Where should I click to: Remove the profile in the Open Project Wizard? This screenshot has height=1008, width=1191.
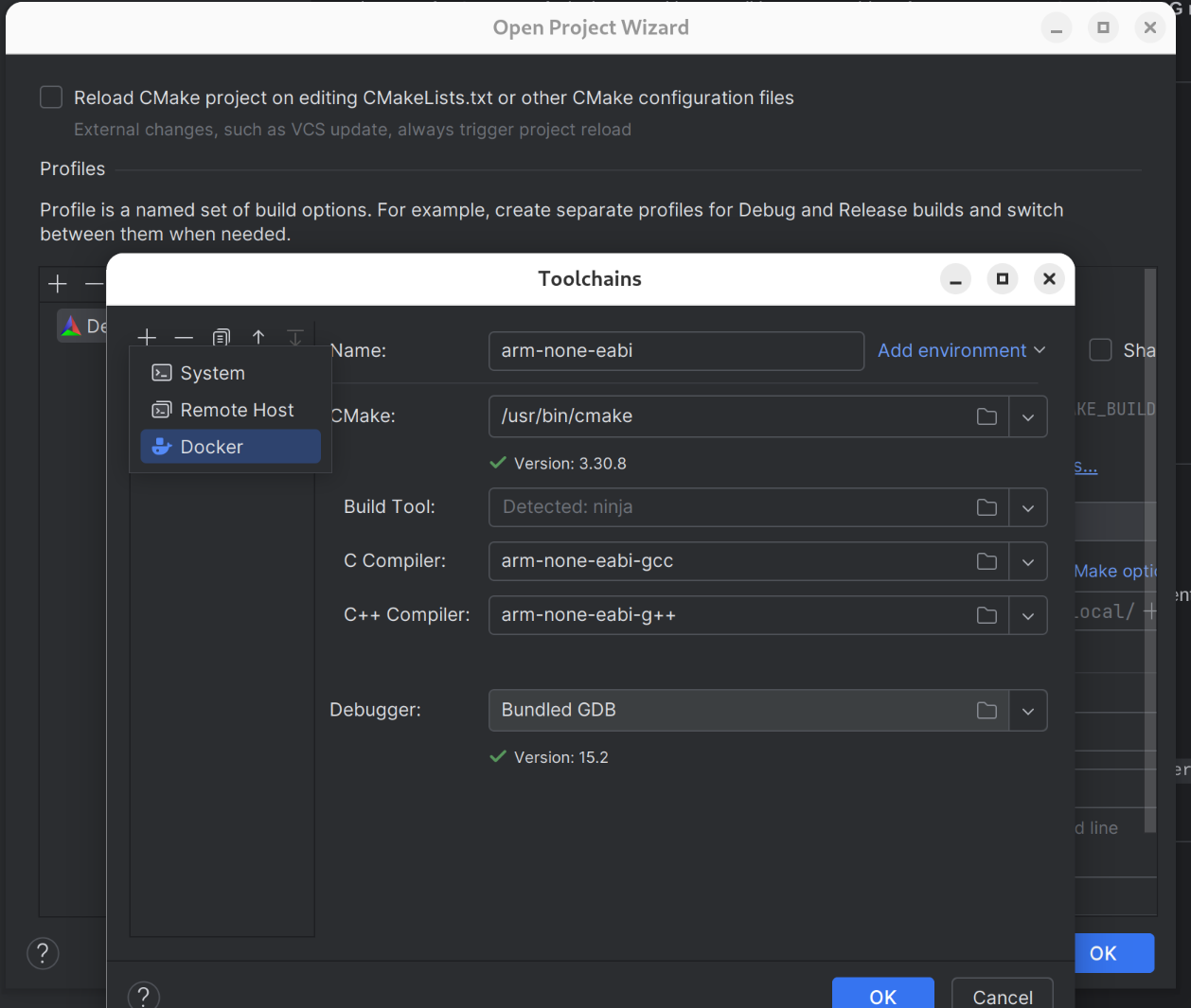[94, 284]
